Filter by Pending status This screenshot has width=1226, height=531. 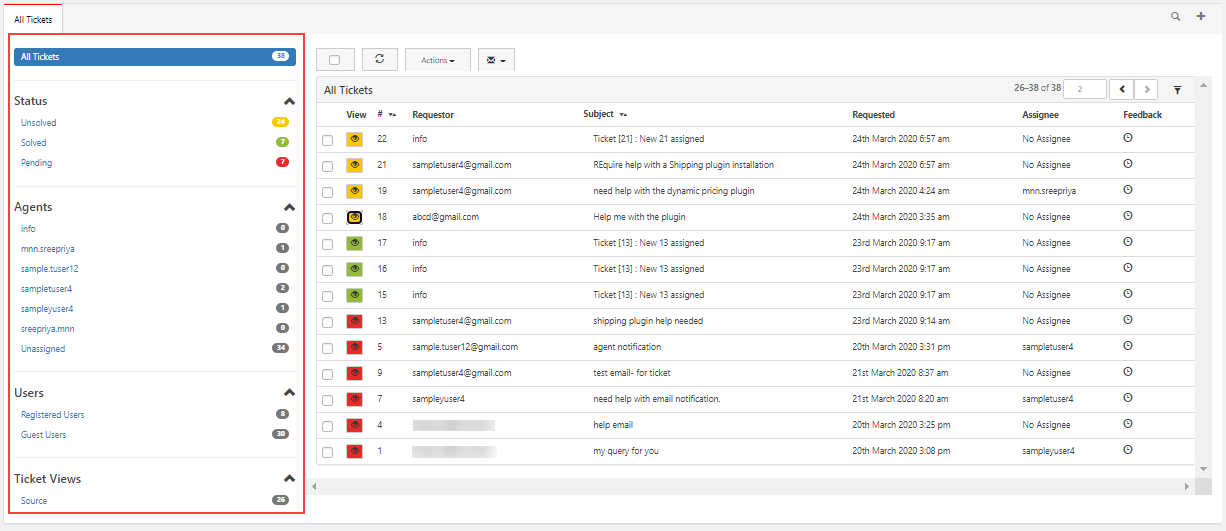[36, 163]
